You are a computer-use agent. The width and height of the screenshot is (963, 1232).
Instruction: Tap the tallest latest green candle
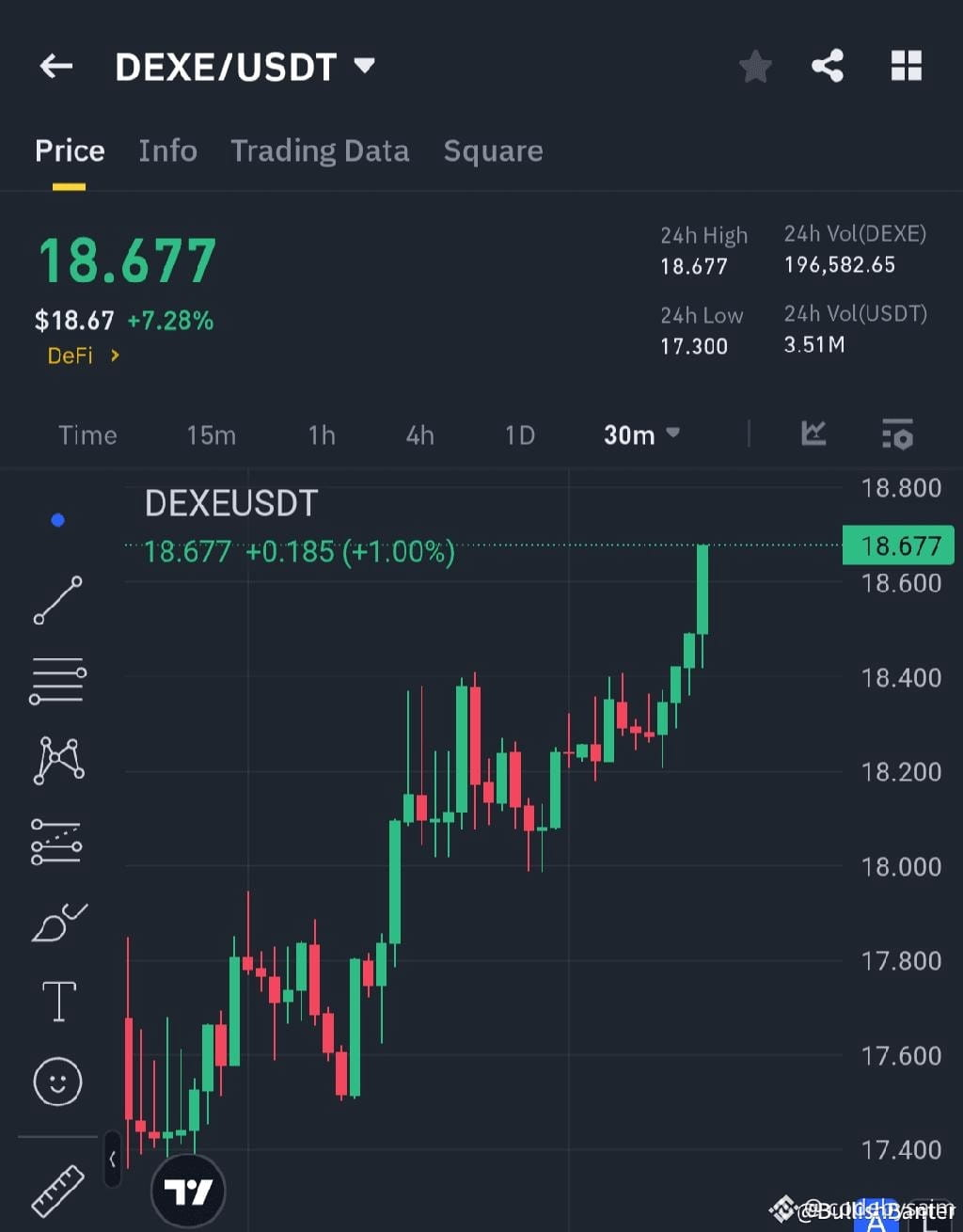(703, 590)
